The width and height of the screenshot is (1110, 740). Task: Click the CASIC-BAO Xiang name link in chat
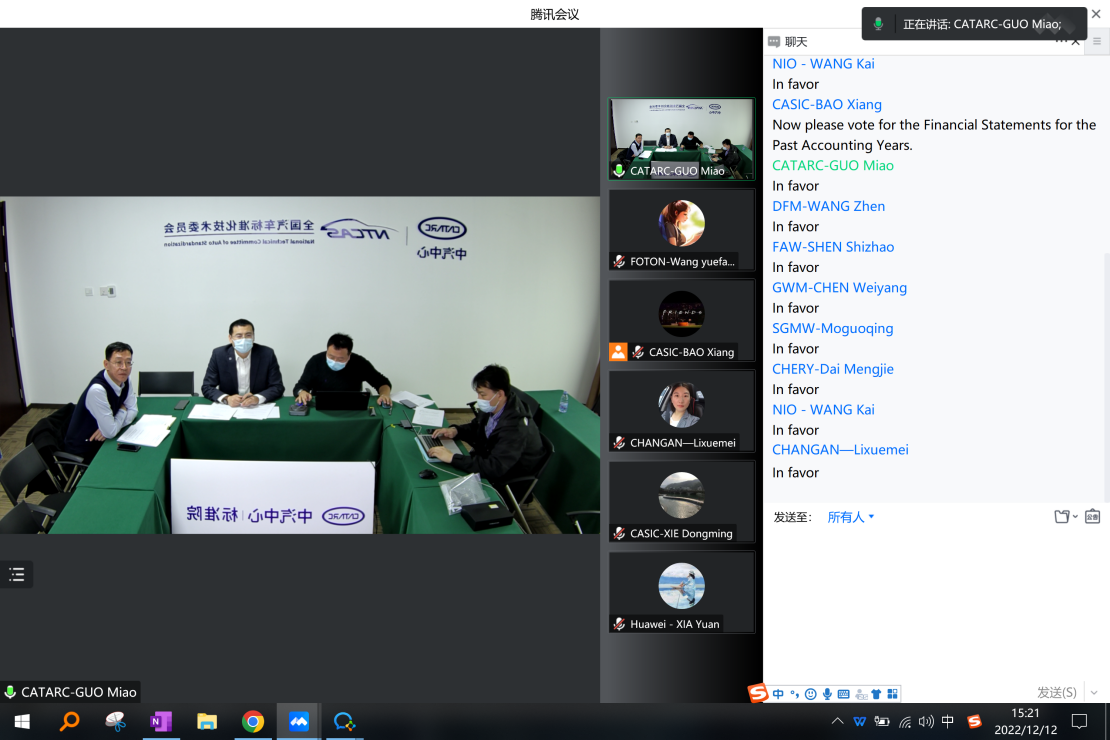pyautogui.click(x=826, y=104)
